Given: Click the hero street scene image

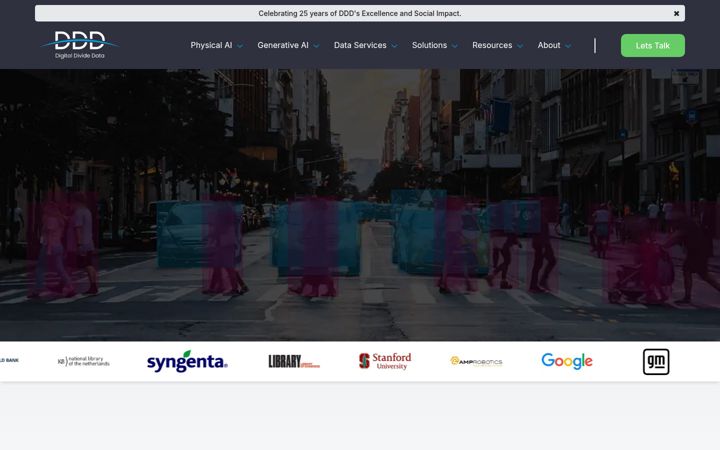Looking at the screenshot, I should click(x=360, y=205).
